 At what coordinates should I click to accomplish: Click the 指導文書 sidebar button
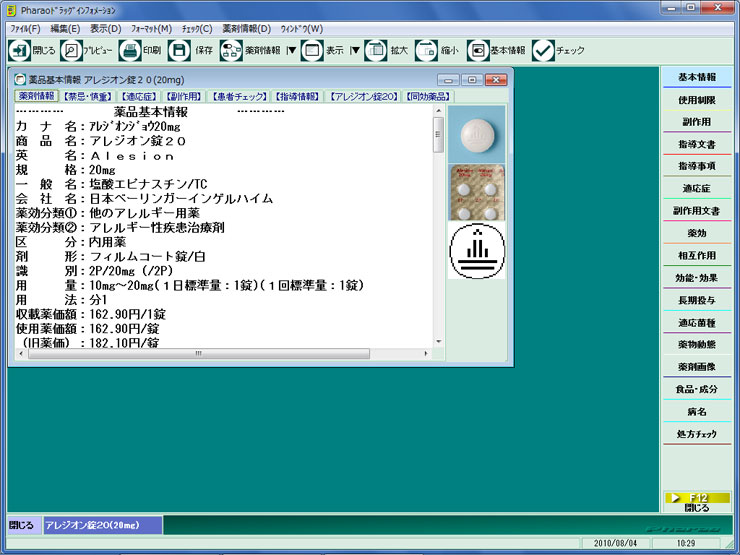(697, 144)
